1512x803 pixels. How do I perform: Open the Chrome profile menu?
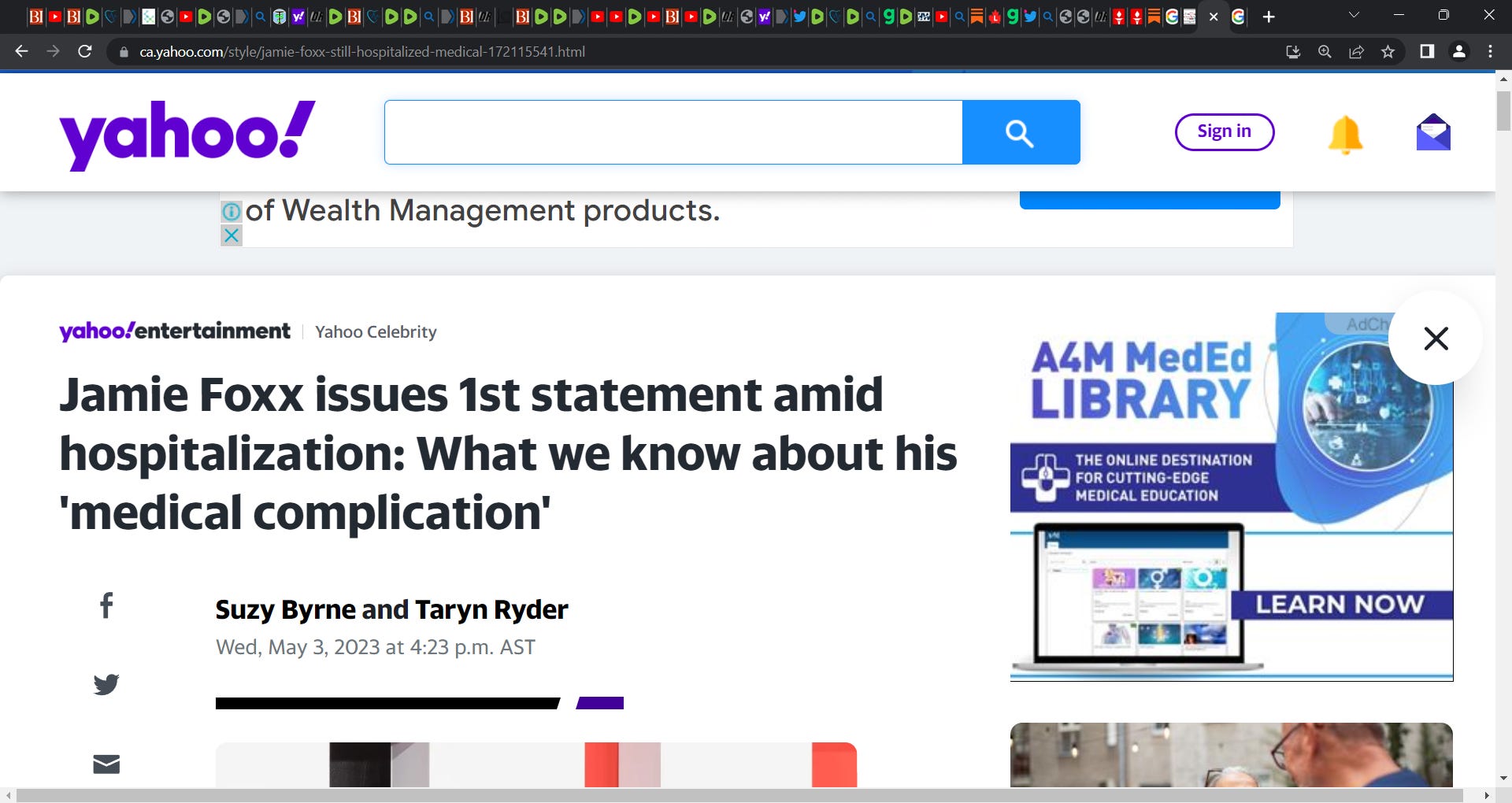1458,51
